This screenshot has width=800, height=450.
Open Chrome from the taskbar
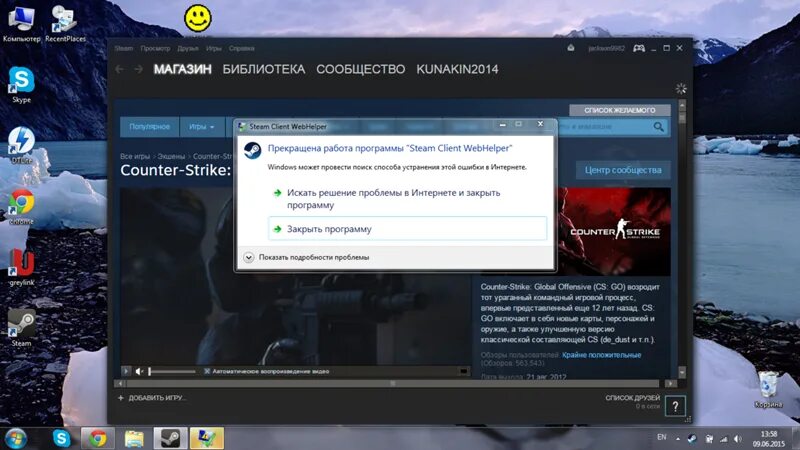click(x=97, y=438)
